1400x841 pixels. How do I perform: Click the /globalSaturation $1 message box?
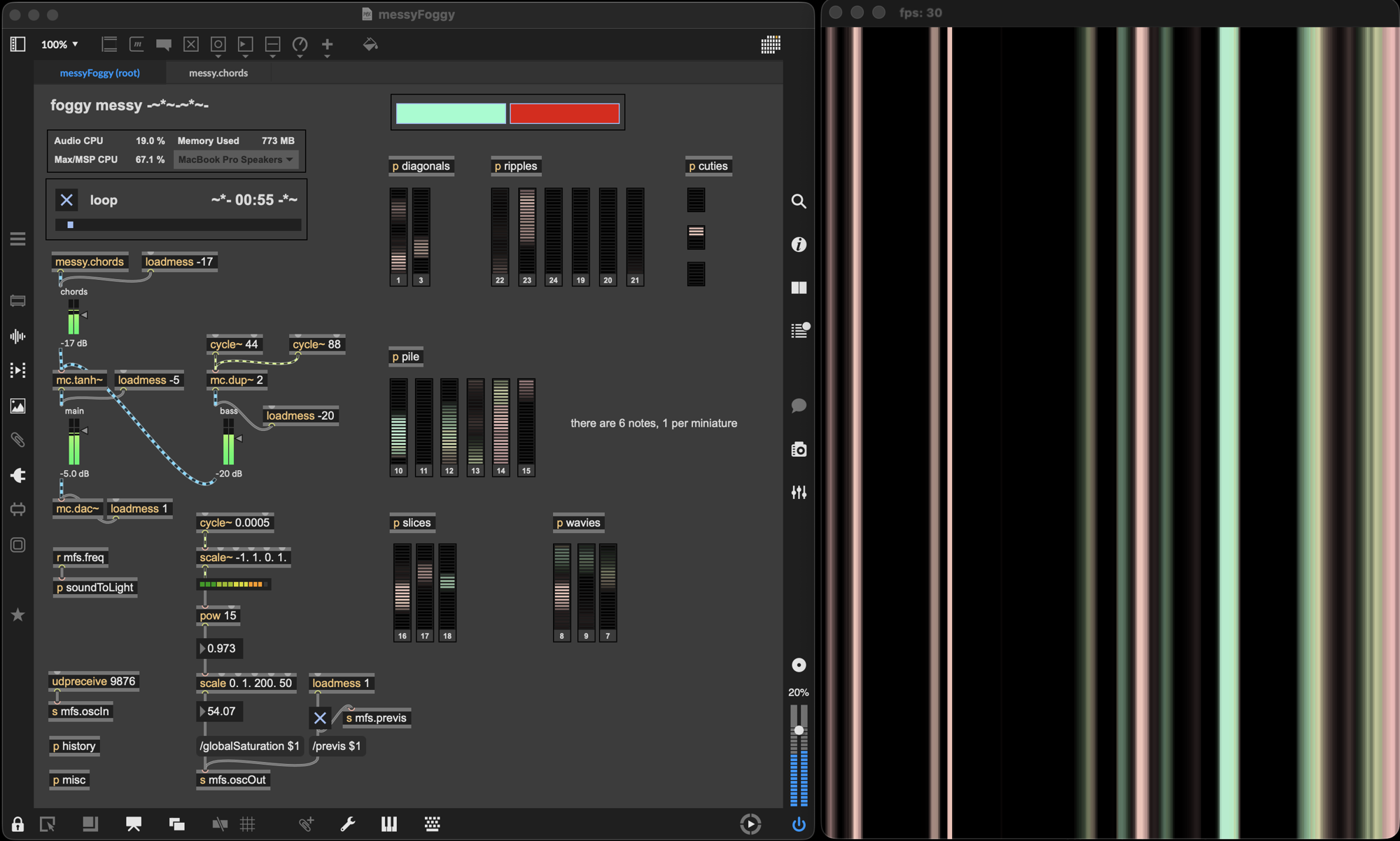(x=249, y=746)
